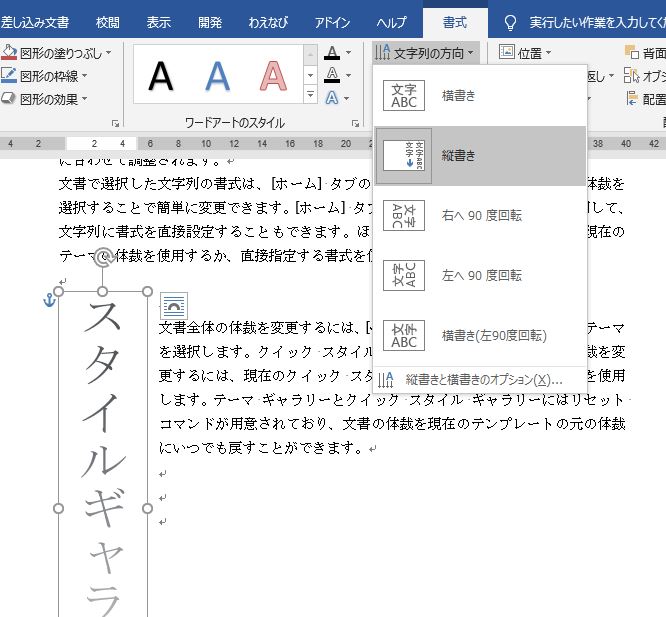Click the 図形の効果 icon

tap(8, 99)
